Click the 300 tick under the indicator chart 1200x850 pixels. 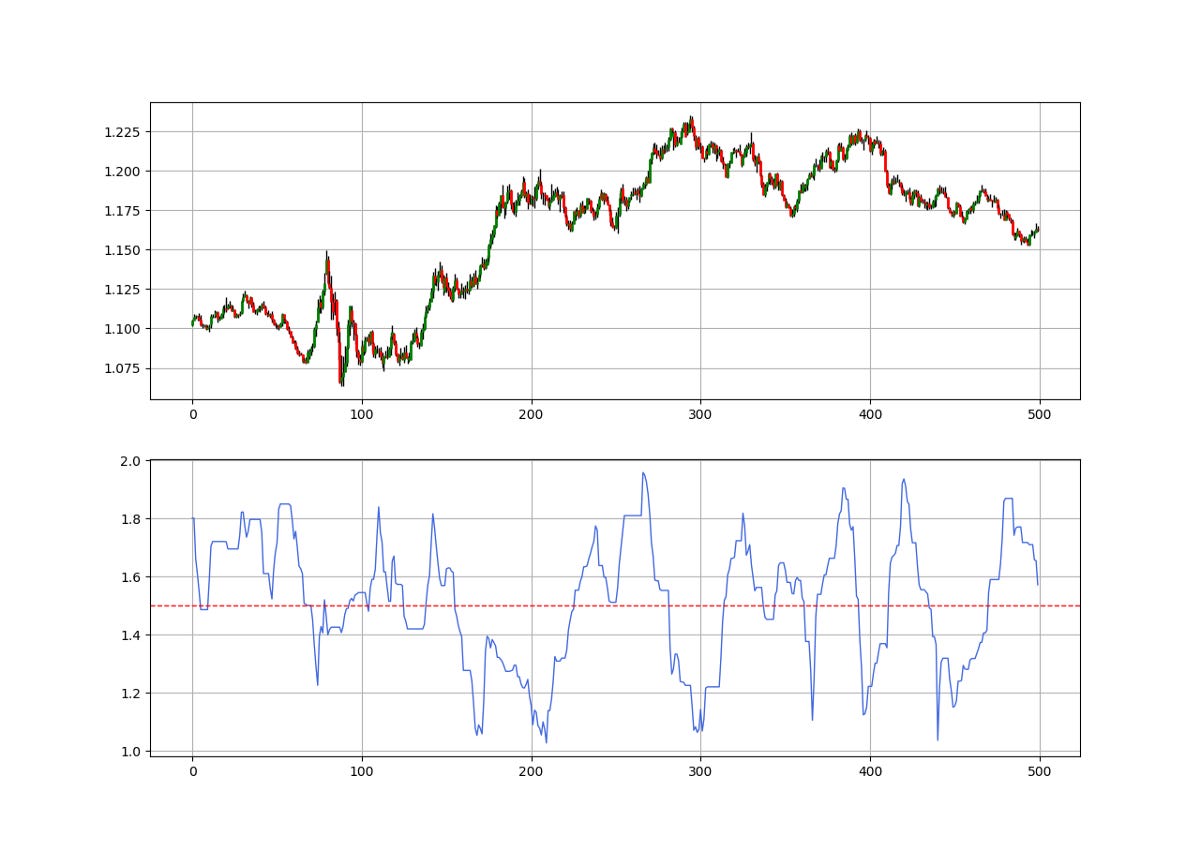[701, 771]
